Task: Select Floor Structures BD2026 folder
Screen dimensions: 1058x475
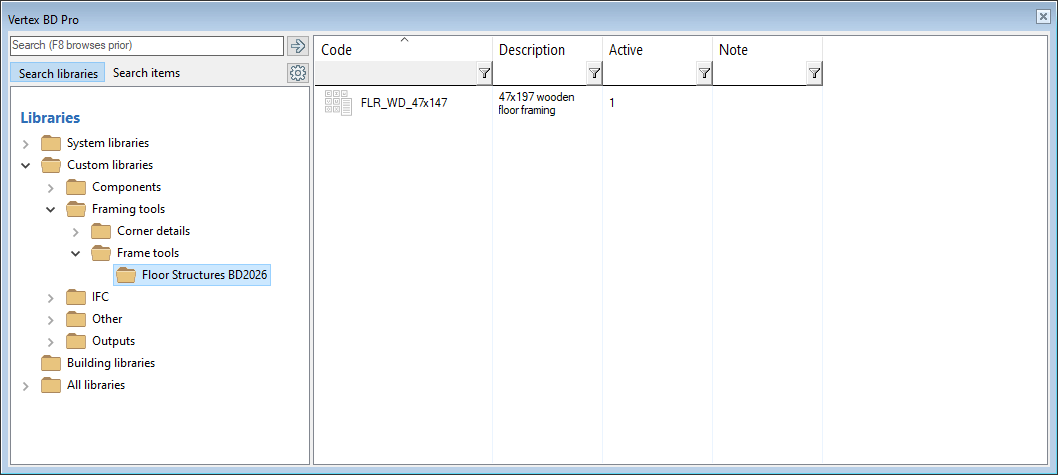Action: click(204, 275)
